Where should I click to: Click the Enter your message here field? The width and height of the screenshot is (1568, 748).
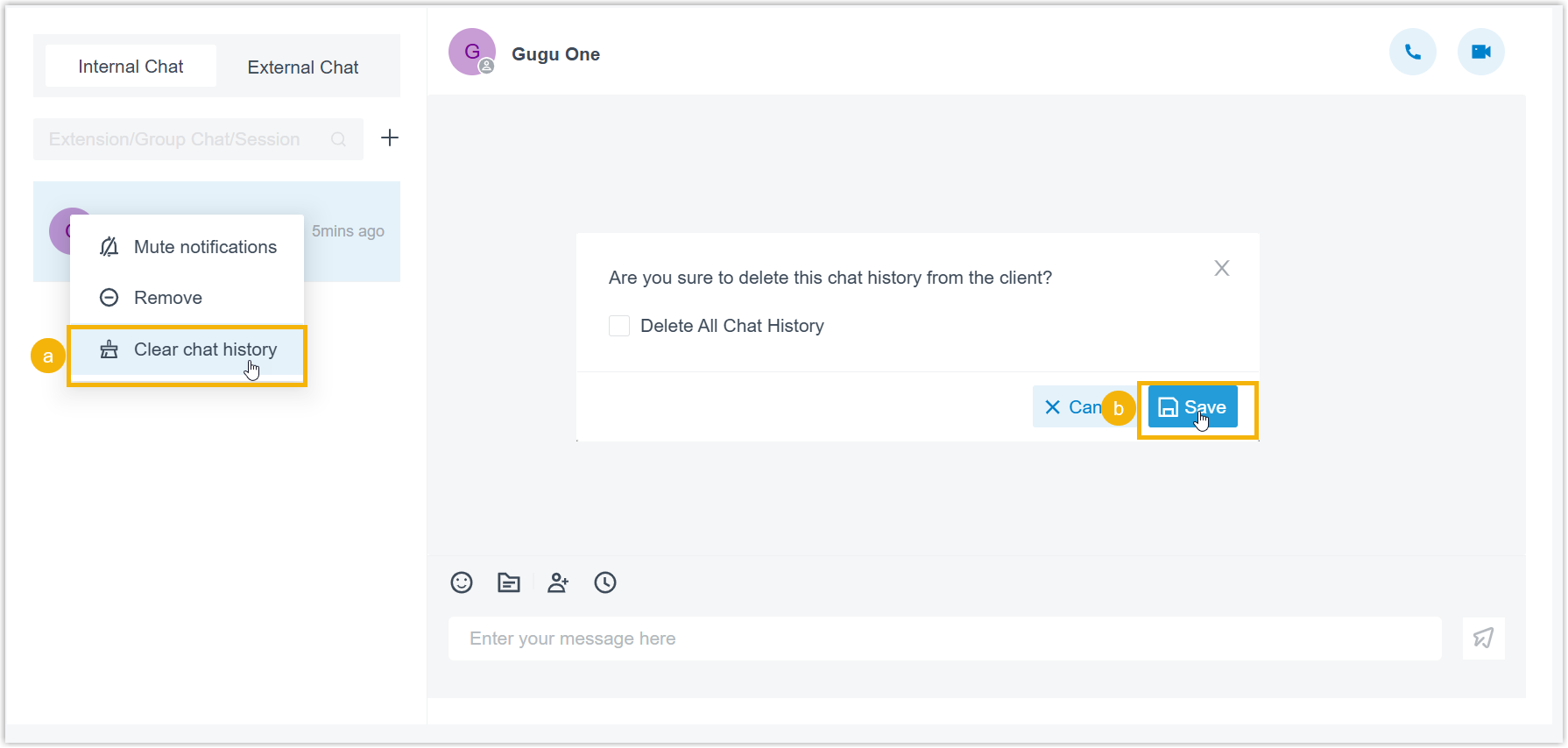(x=944, y=639)
